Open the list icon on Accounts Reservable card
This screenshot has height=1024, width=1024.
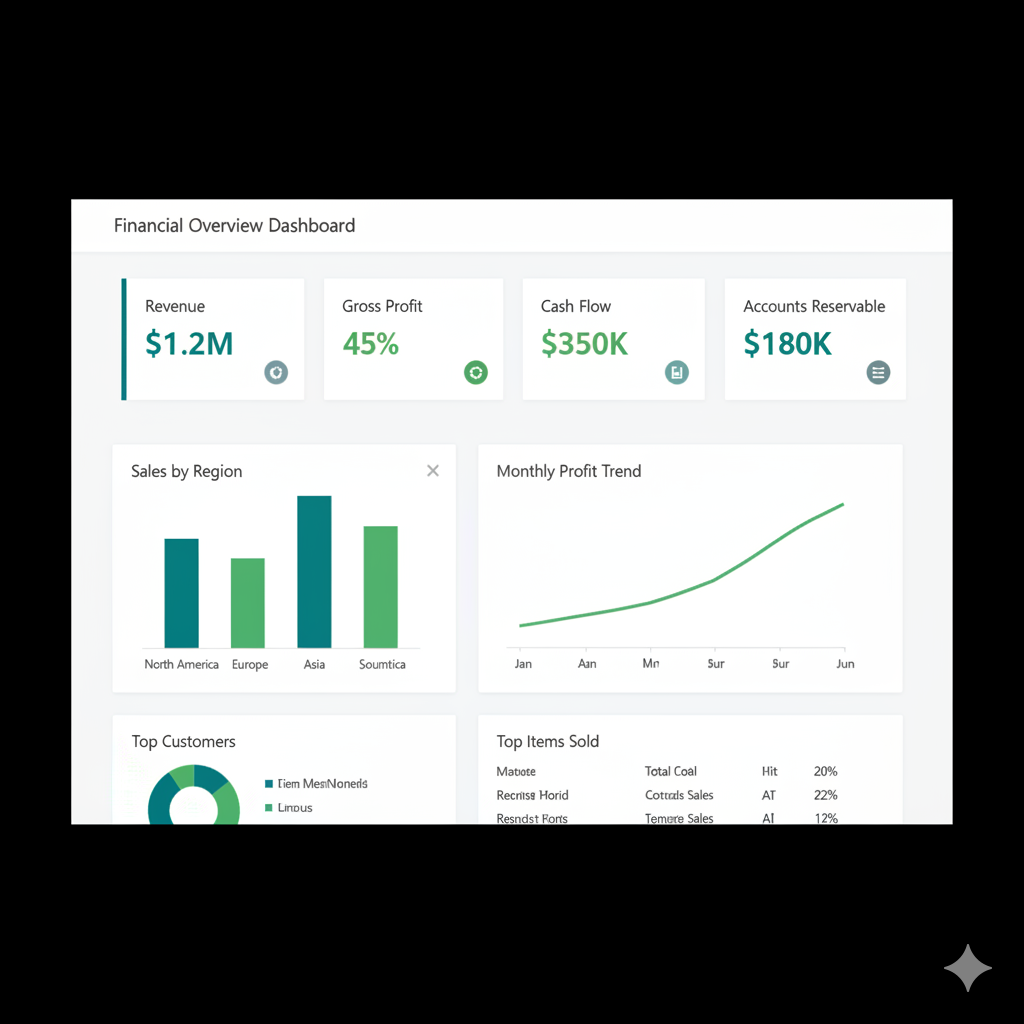click(878, 372)
